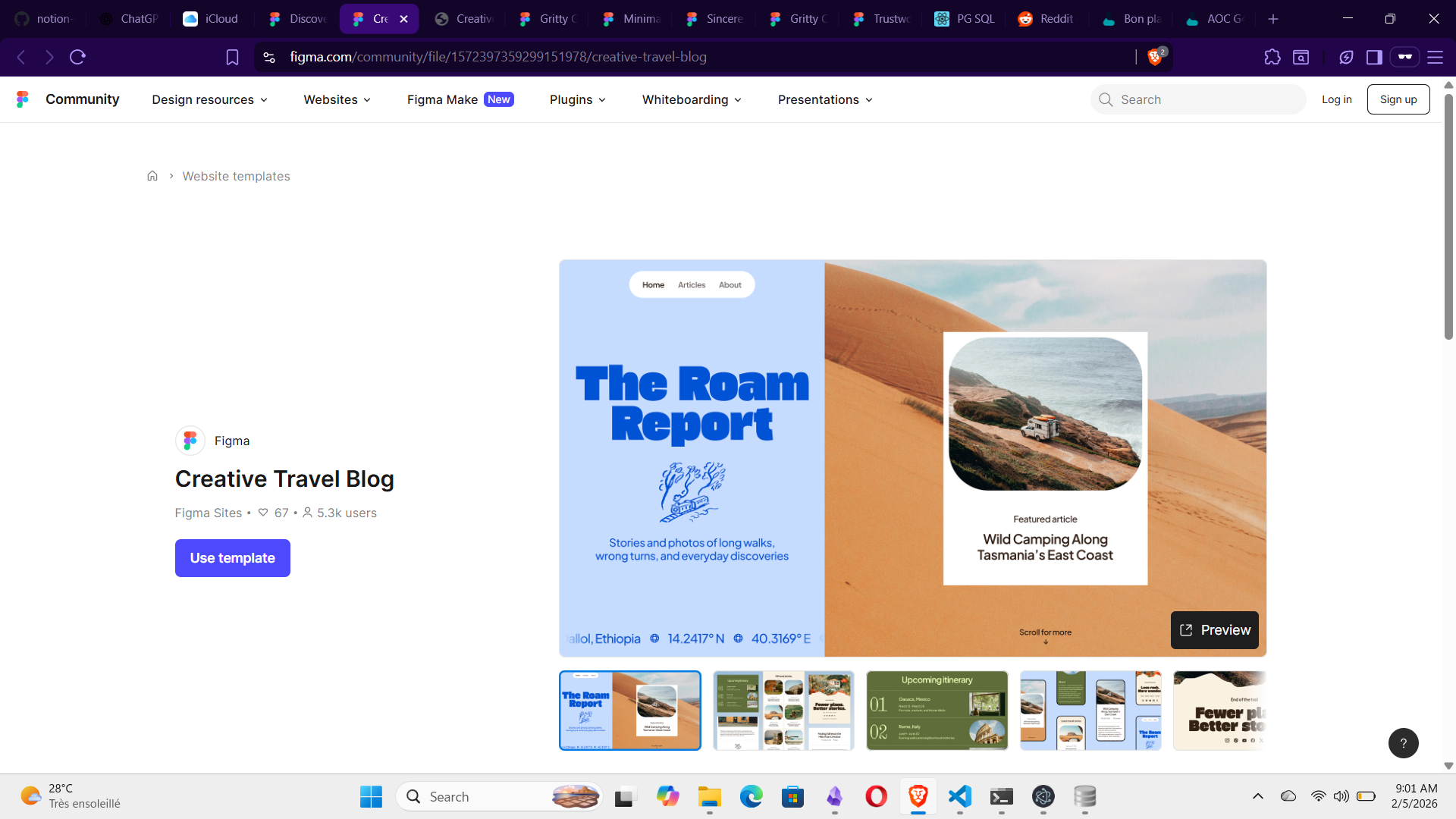The width and height of the screenshot is (1456, 819).
Task: Show hidden system tray icons
Action: pyautogui.click(x=1258, y=796)
